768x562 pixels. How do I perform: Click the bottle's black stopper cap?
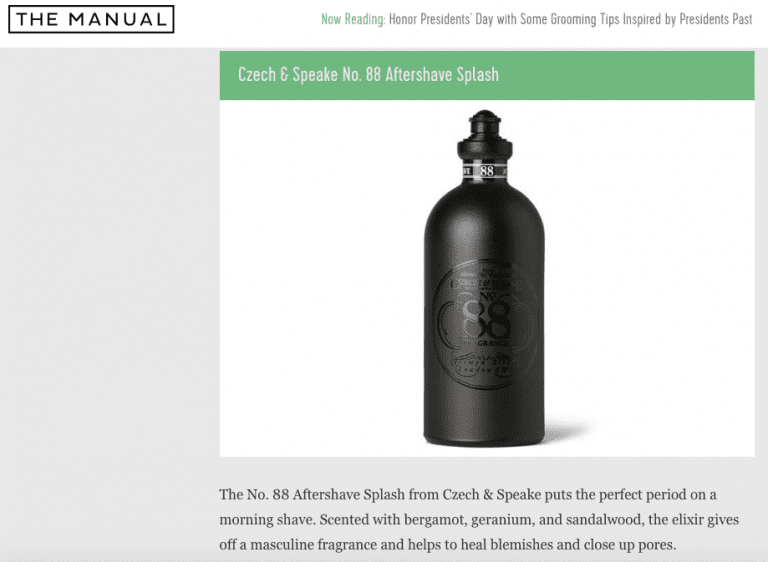click(485, 137)
